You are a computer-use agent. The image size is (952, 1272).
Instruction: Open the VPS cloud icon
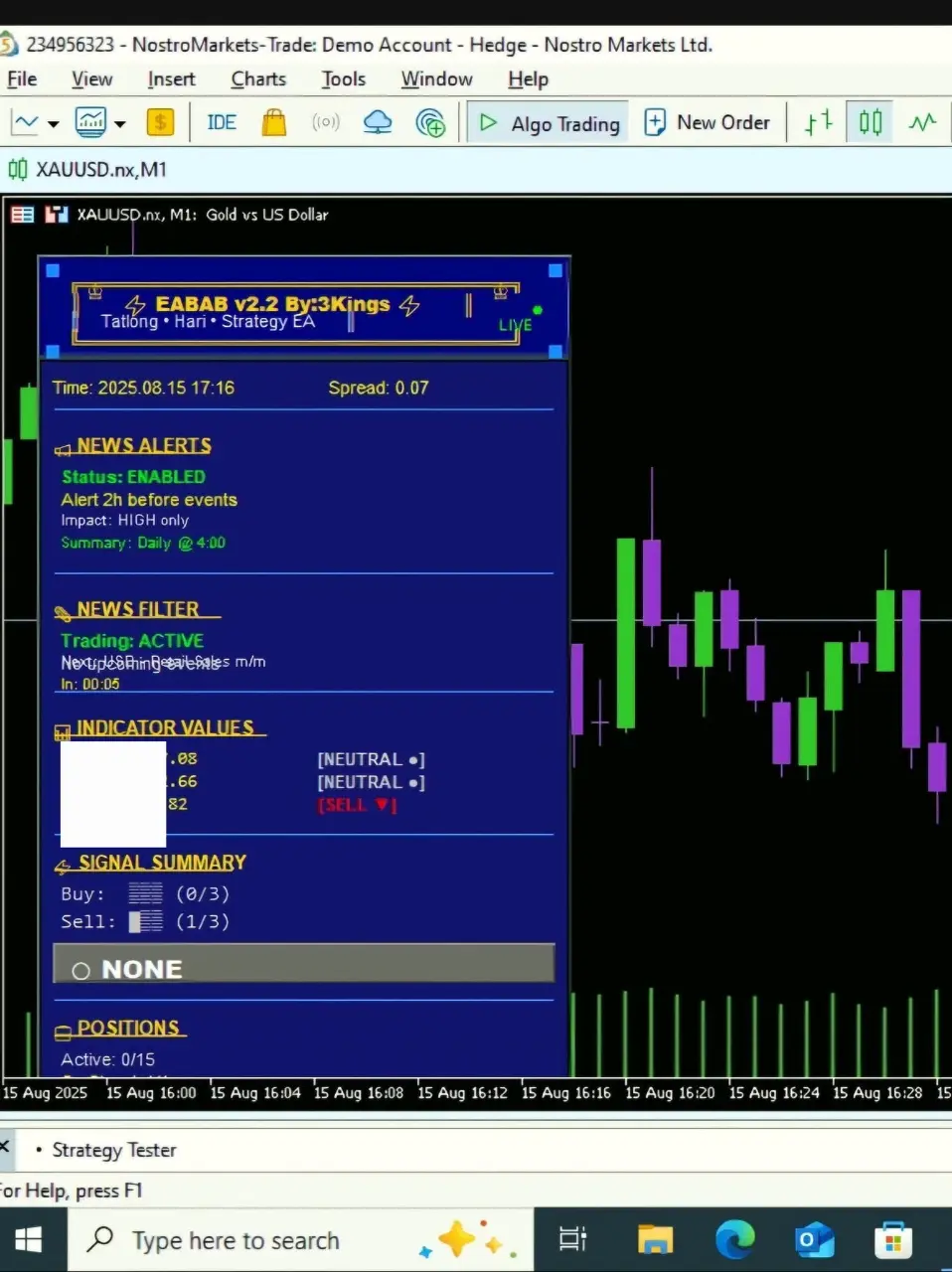click(x=378, y=122)
